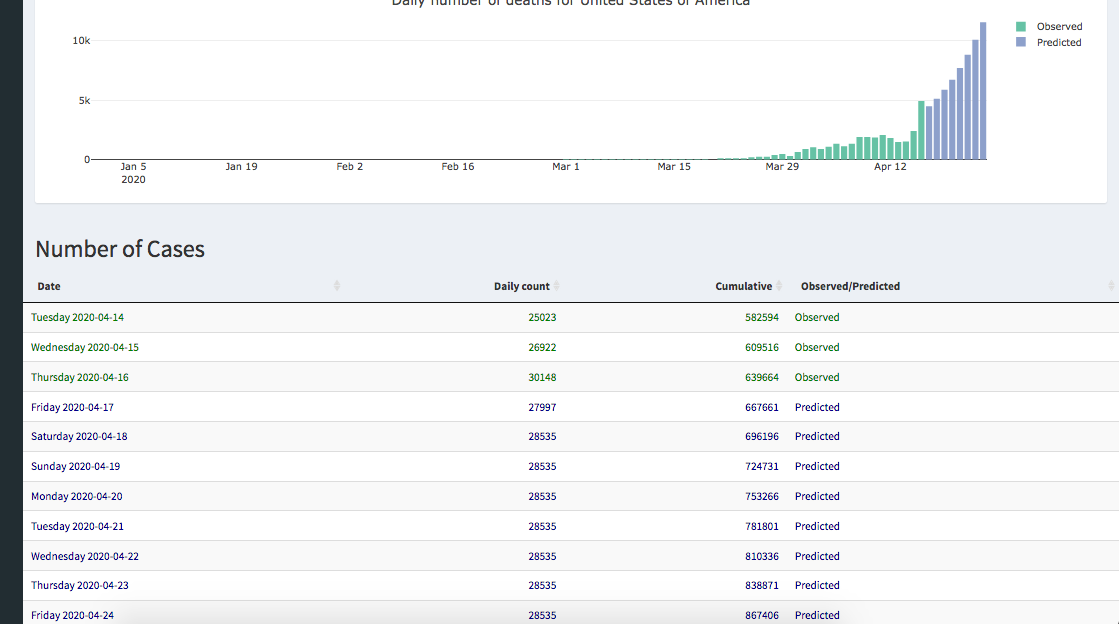This screenshot has width=1119, height=624.
Task: Select the Tuesday 2020-04-14 row date
Action: click(x=77, y=317)
